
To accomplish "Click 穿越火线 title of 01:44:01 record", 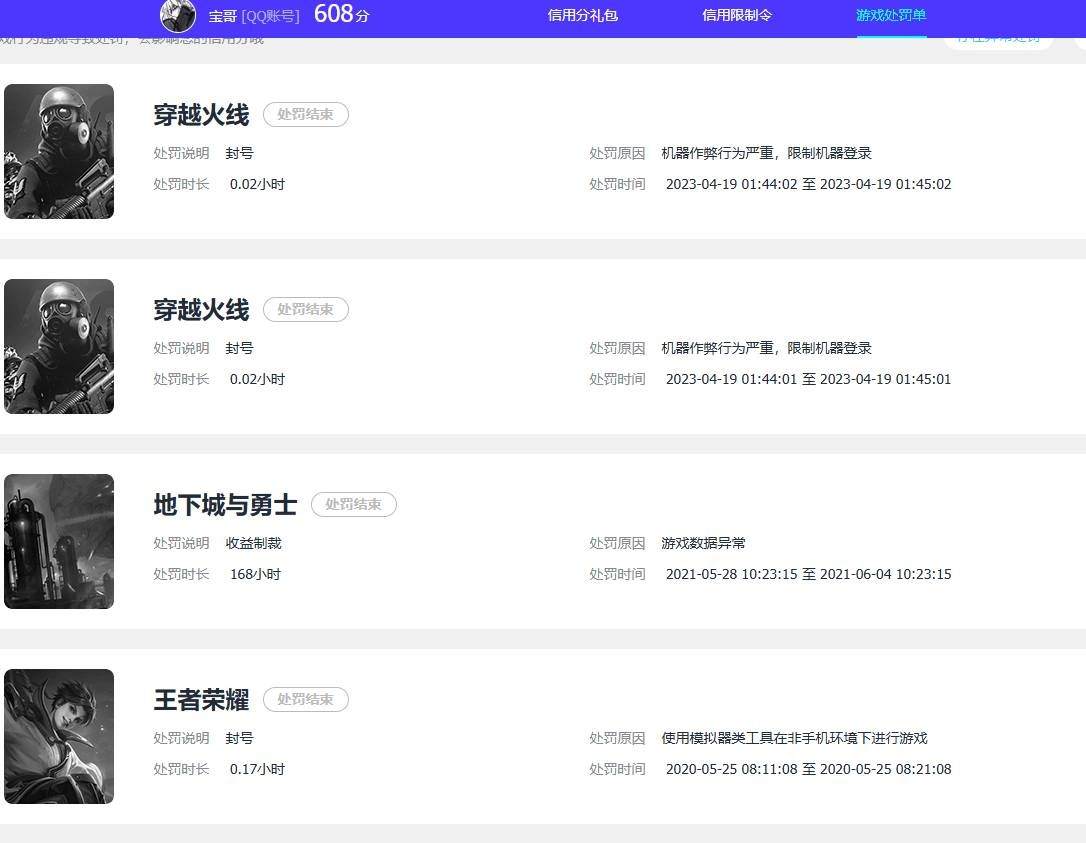I will 201,310.
